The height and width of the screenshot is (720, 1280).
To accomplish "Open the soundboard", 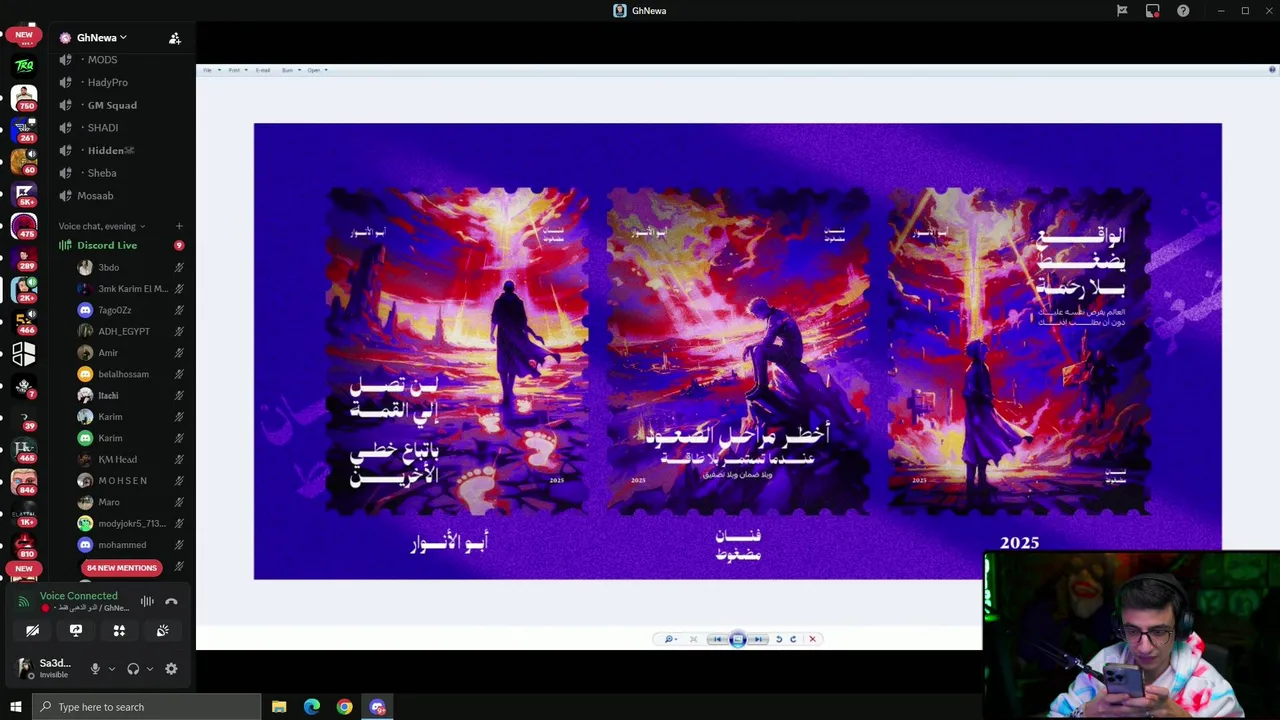I will (x=163, y=631).
